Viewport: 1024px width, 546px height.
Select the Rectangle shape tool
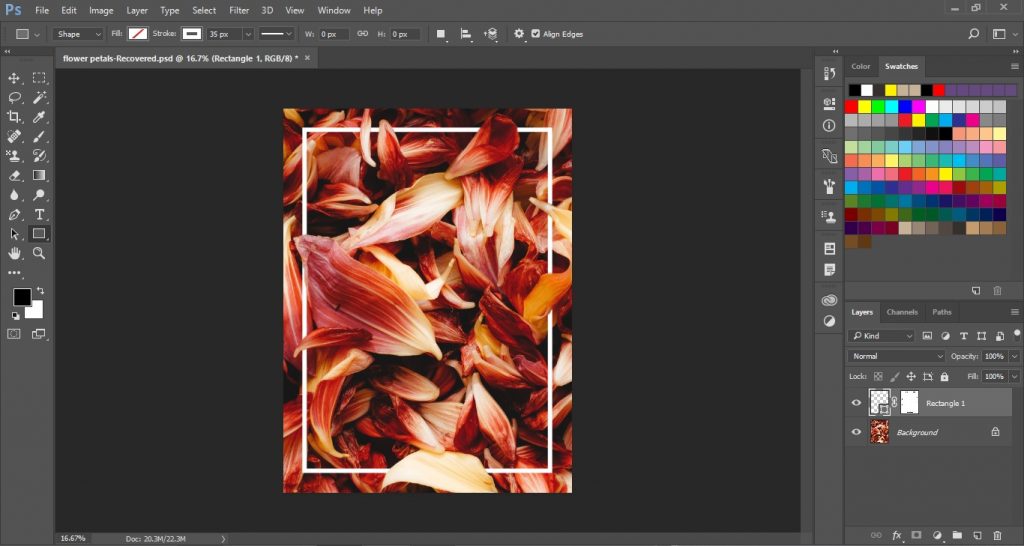click(39, 234)
